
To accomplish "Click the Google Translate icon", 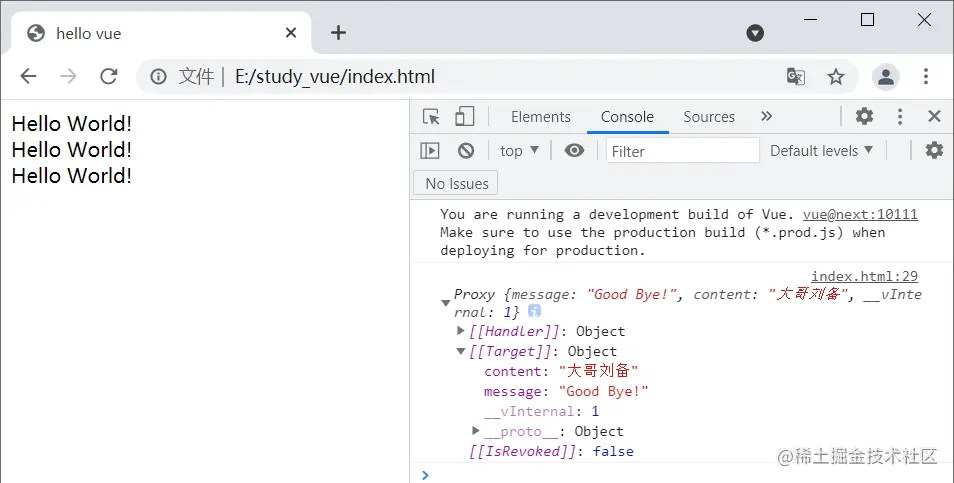I will tap(796, 77).
